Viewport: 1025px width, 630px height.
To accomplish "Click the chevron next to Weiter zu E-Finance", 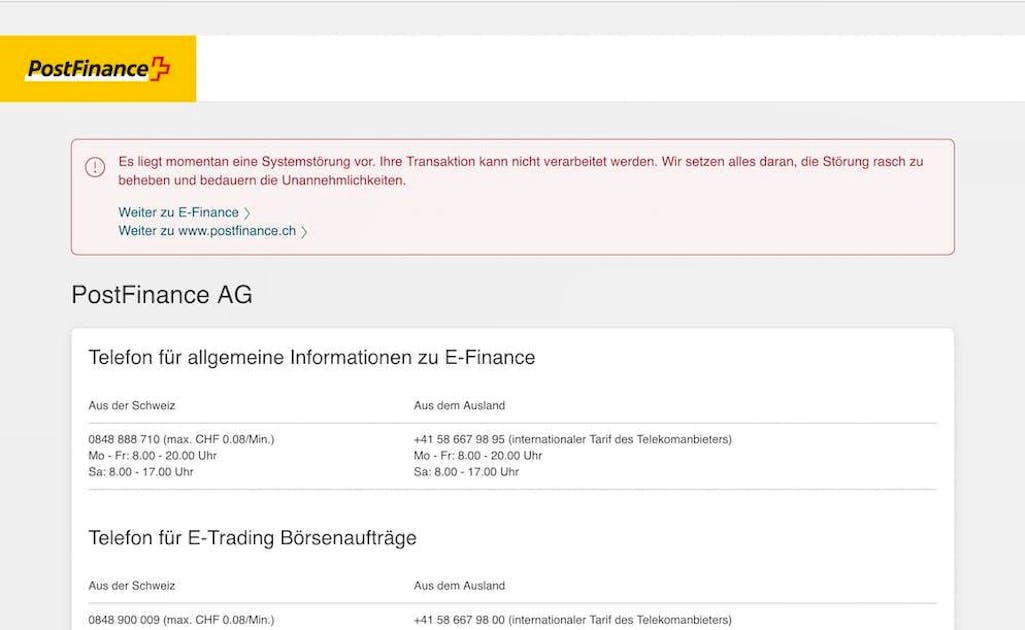I will click(x=246, y=212).
